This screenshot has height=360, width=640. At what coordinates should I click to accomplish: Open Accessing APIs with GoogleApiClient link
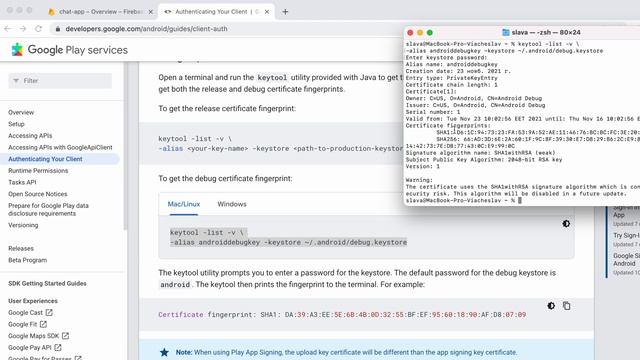coord(60,147)
